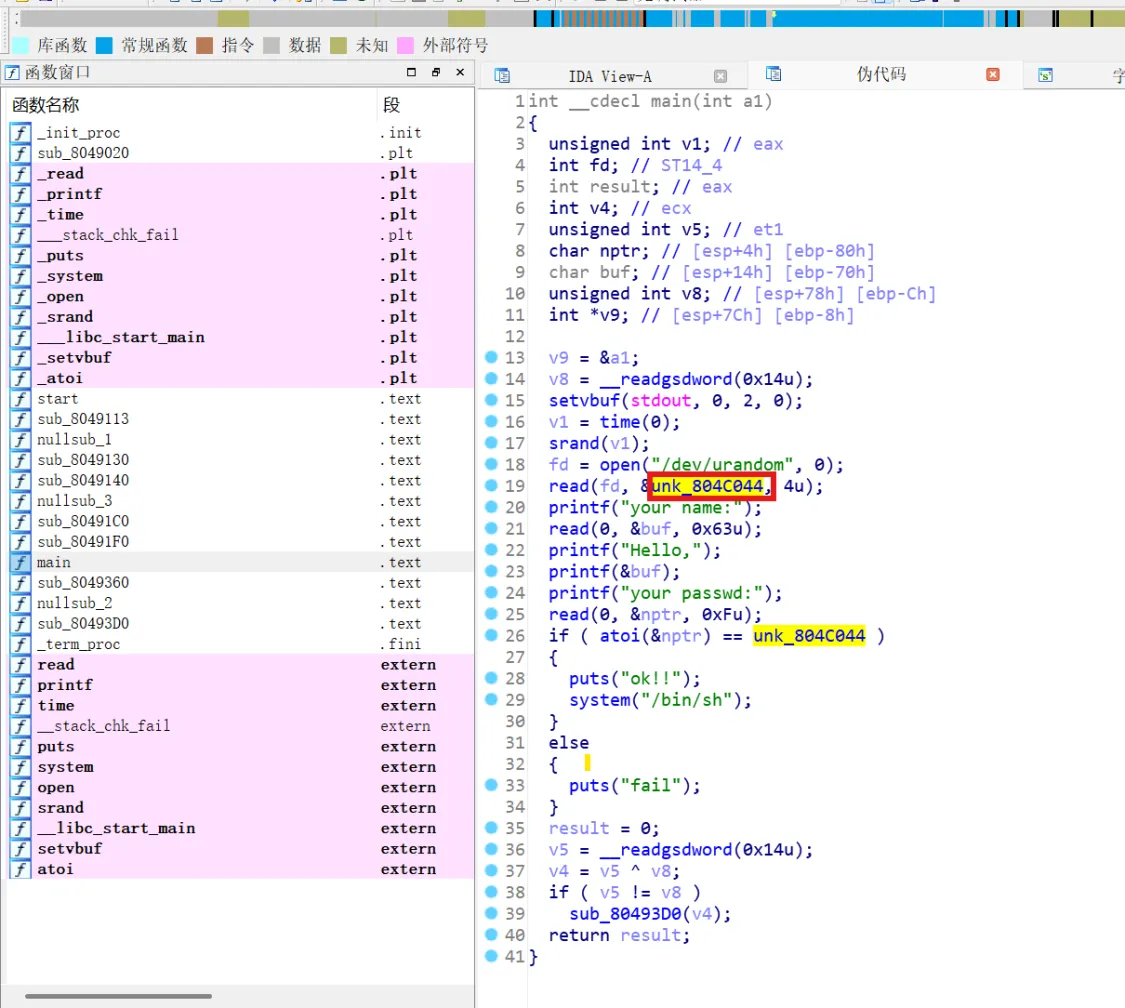This screenshot has width=1125, height=1008.
Task: Click unk_804C044 in the if condition
Action: coord(809,636)
